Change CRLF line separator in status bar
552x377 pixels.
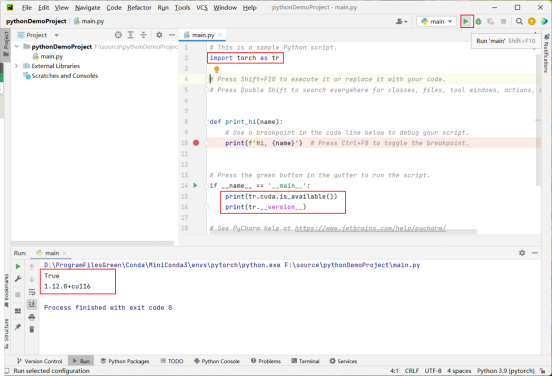click(x=412, y=371)
